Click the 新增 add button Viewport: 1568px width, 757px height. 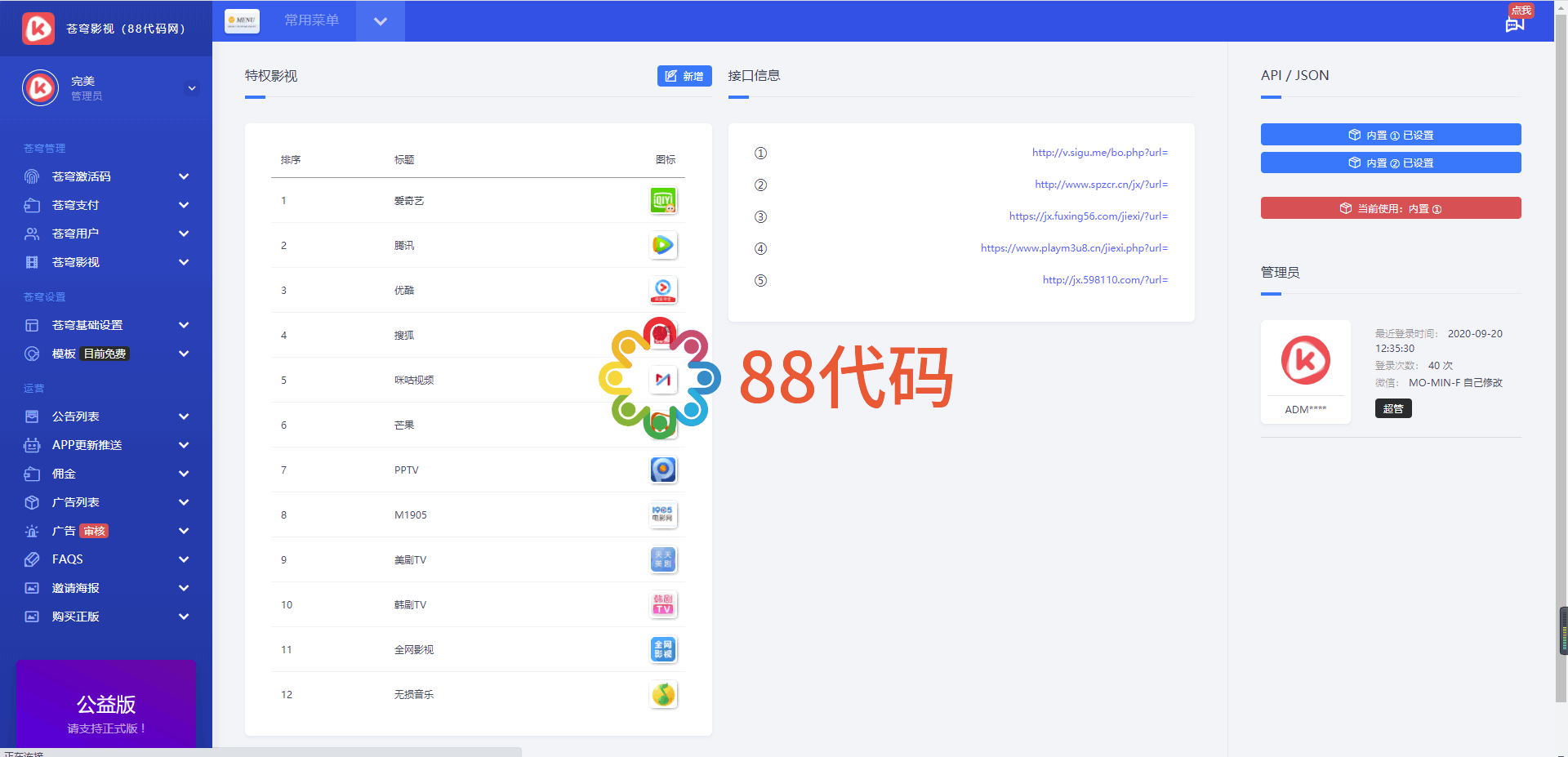684,76
